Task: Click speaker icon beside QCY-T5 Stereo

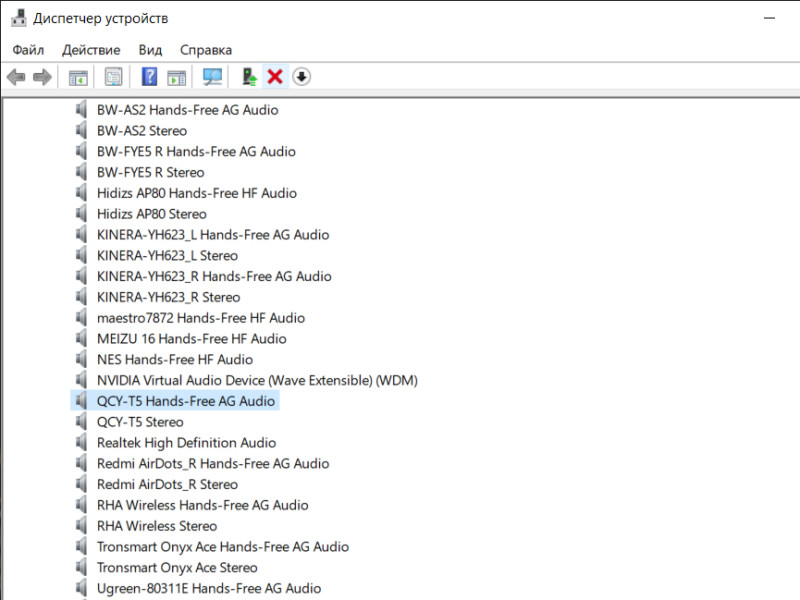Action: 81,422
